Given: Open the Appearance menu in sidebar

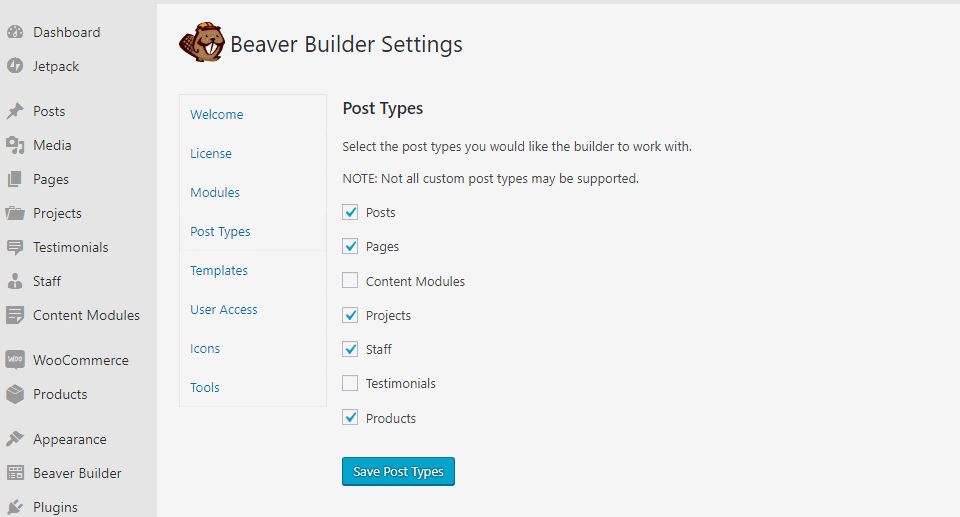Looking at the screenshot, I should (69, 439).
